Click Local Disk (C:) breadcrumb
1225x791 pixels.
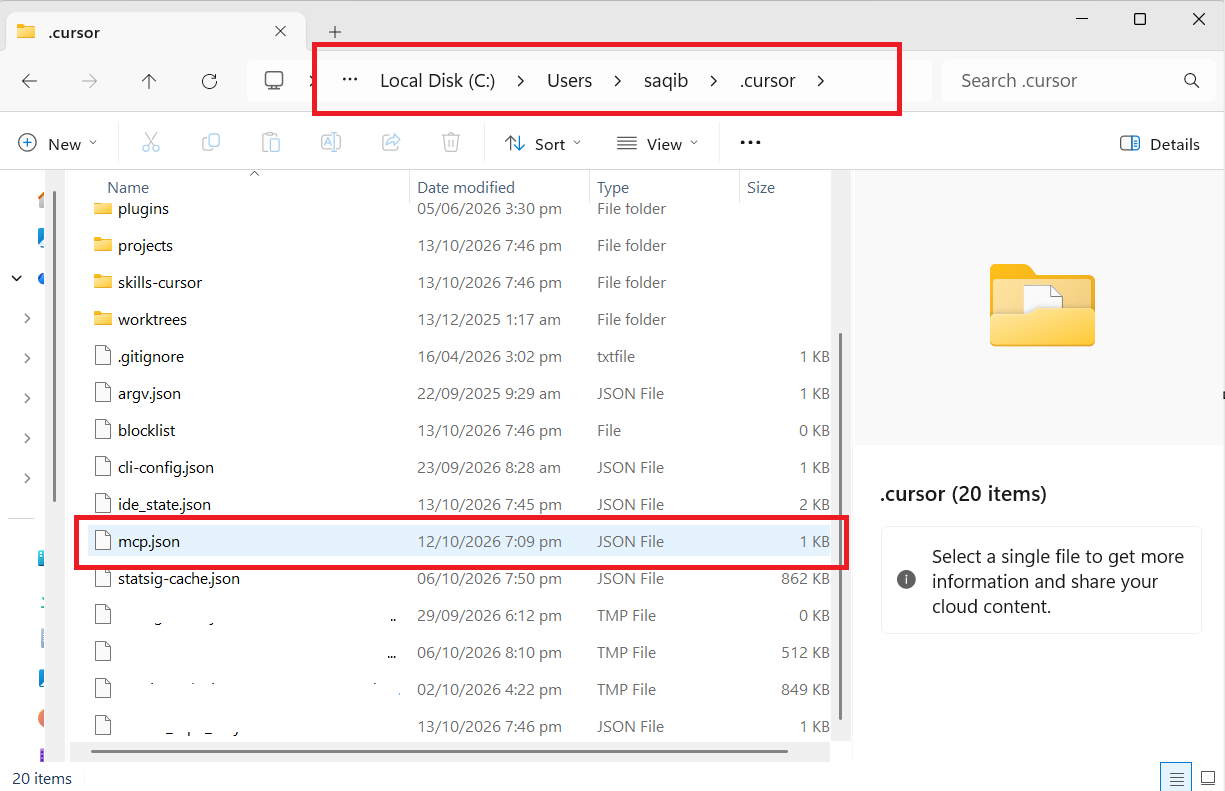pyautogui.click(x=437, y=81)
